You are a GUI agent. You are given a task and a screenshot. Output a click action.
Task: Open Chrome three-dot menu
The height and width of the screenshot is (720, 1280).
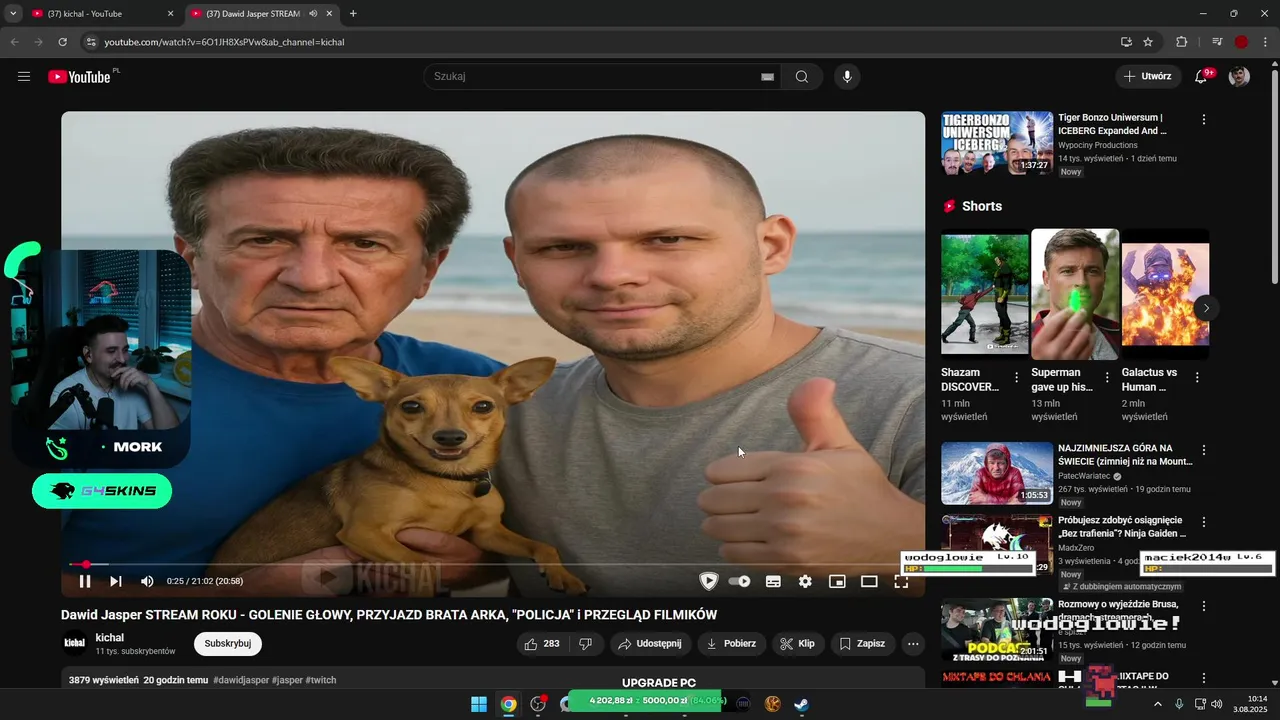point(1265,42)
